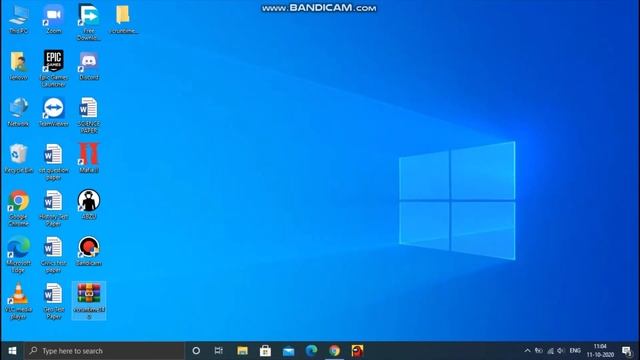Select the Discord desktop shortcut

click(89, 66)
